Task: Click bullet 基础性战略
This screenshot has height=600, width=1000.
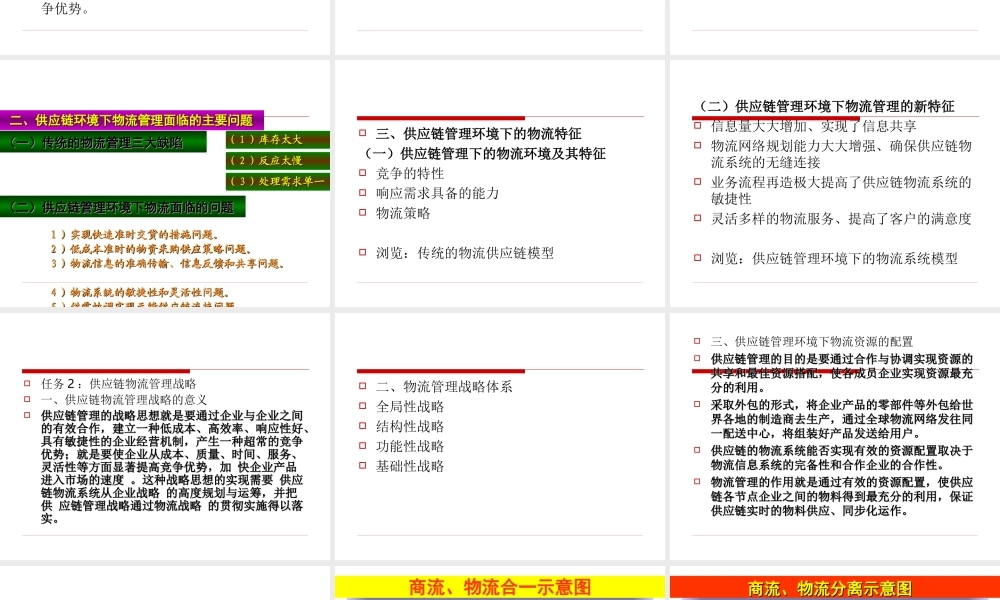Action: coord(409,466)
